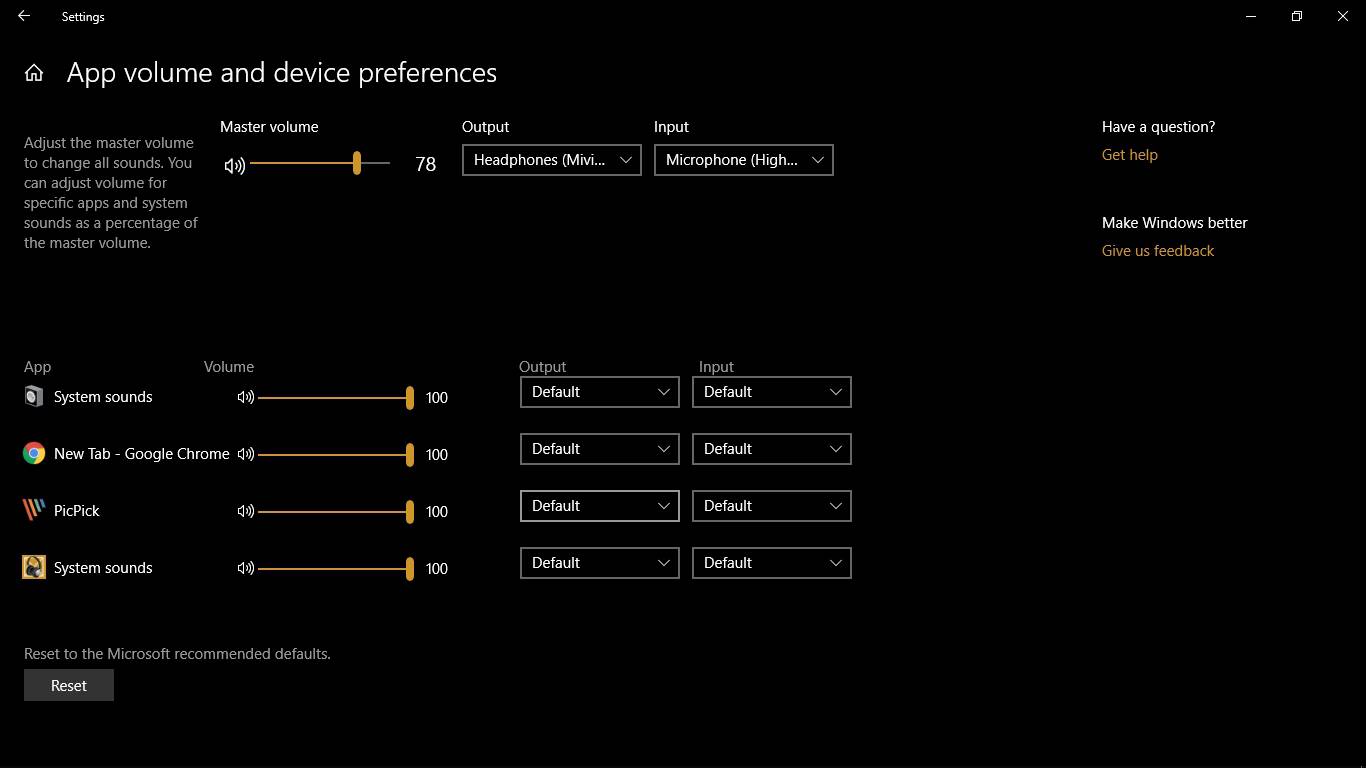Open the master Input Microphone dropdown
The height and width of the screenshot is (768, 1366).
pos(743,160)
